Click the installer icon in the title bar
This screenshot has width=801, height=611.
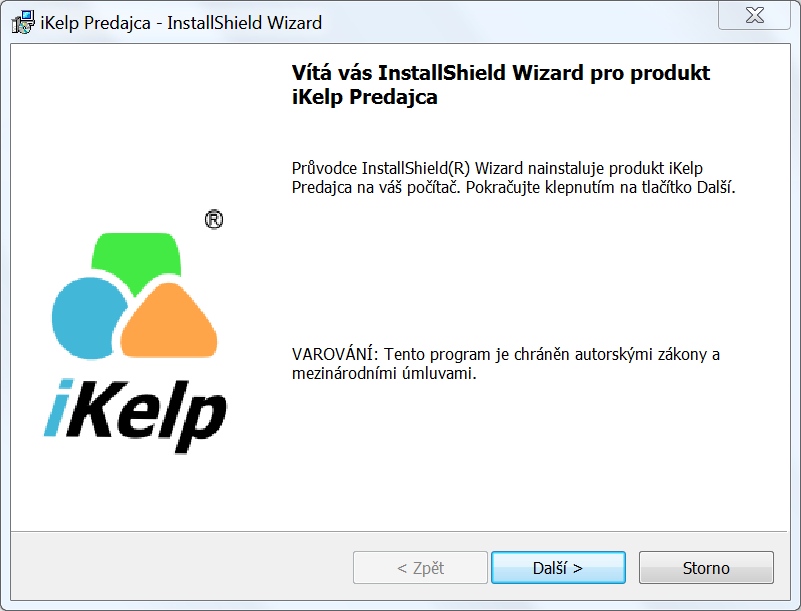(x=23, y=22)
